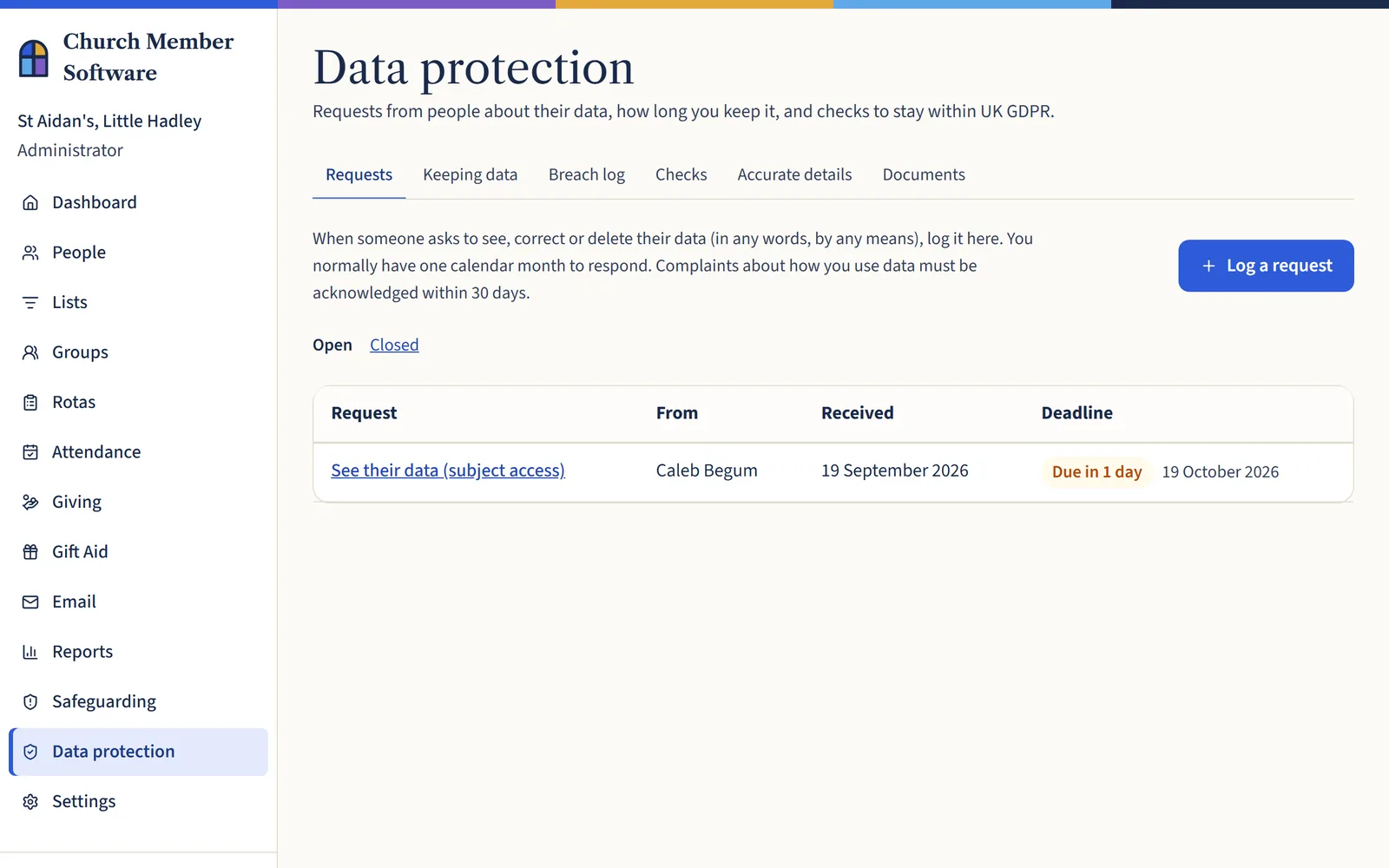This screenshot has width=1389, height=868.
Task: Open the Rotas page
Action: (x=138, y=402)
